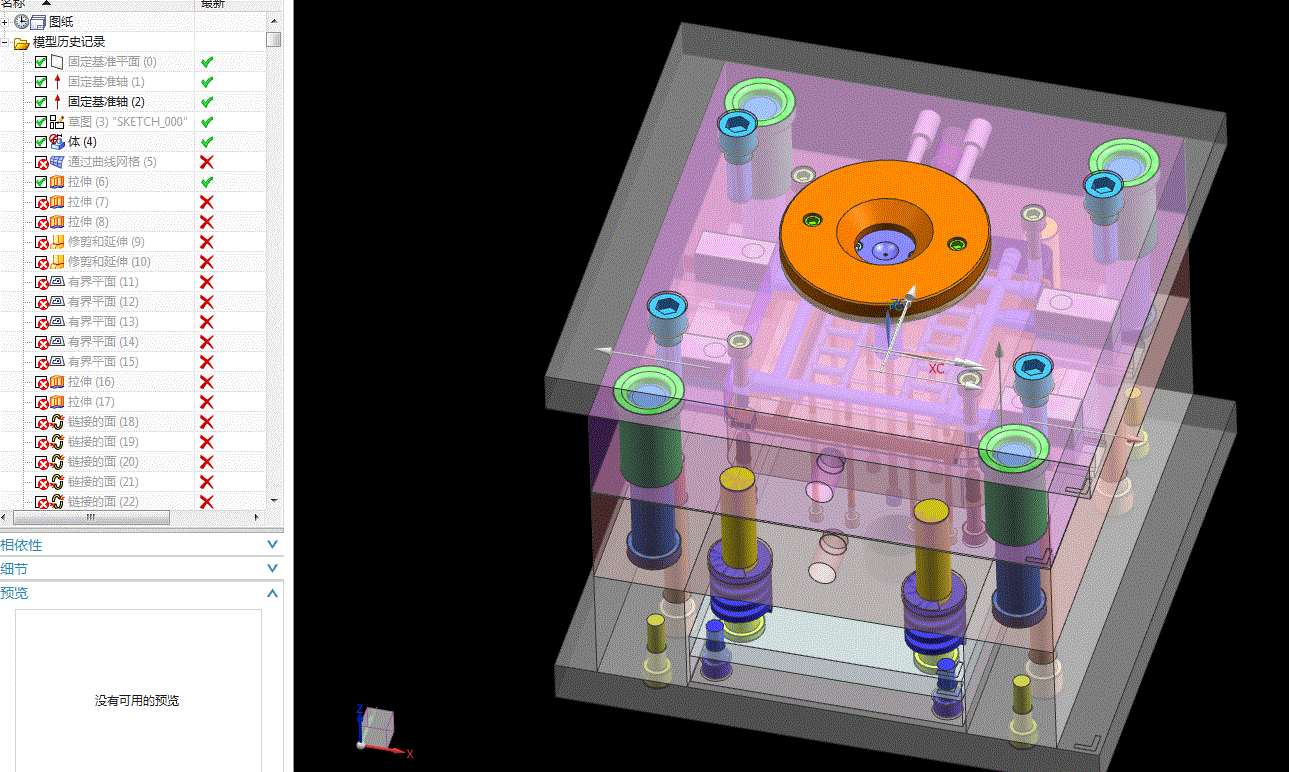This screenshot has width=1289, height=772.
Task: Uncheck the 固定基准轴 (1) checkbox
Action: click(x=41, y=82)
